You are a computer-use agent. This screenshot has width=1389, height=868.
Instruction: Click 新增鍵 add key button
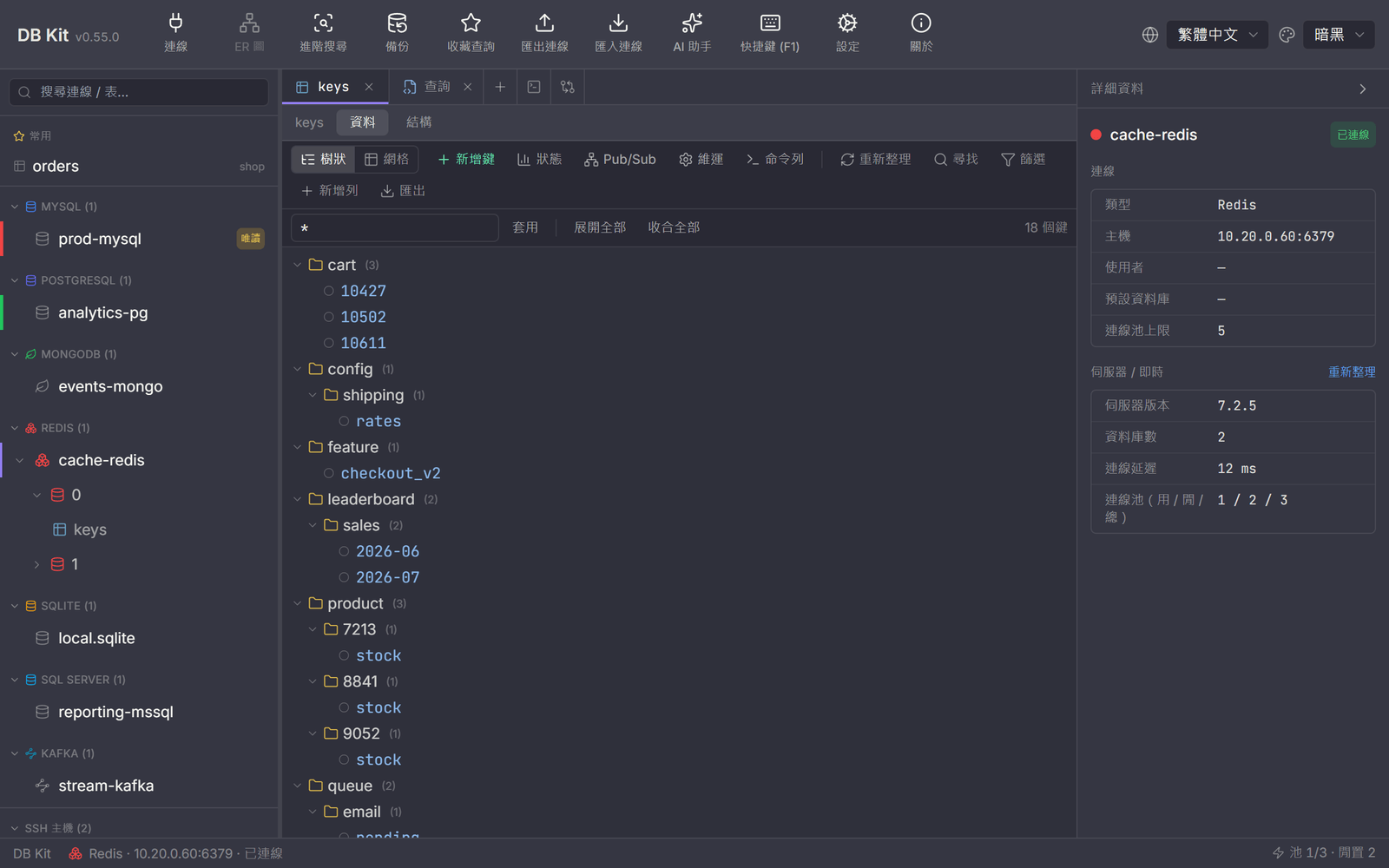pos(466,159)
